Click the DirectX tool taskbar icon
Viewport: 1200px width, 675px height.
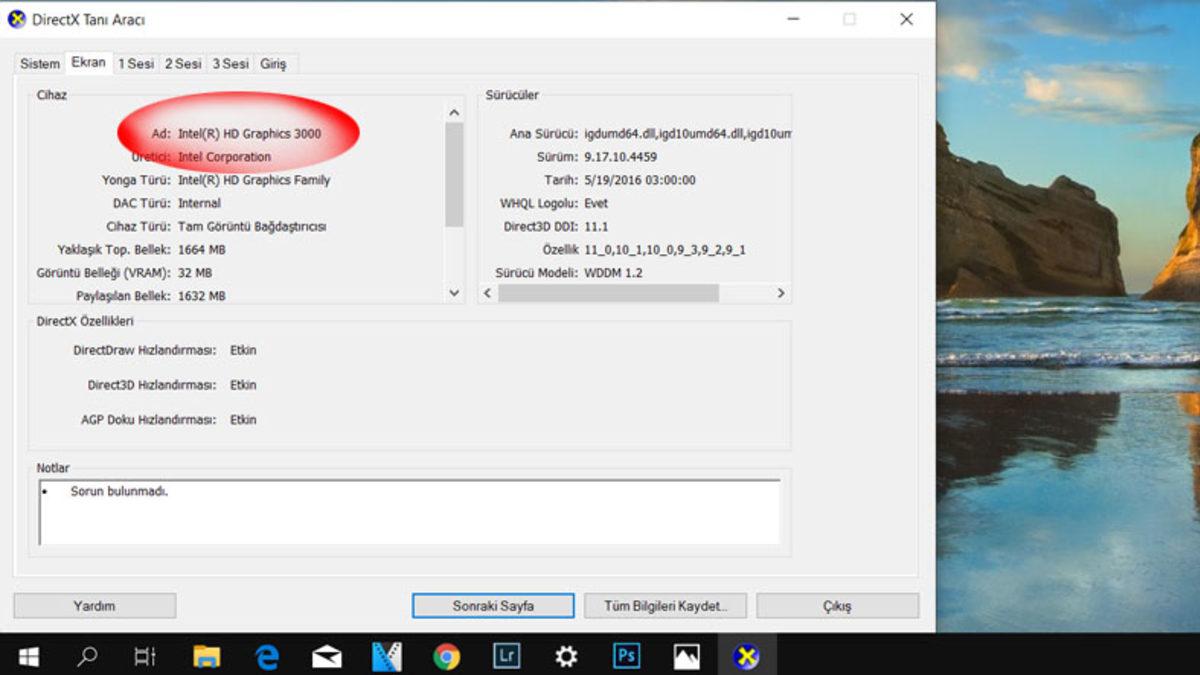pyautogui.click(x=746, y=656)
